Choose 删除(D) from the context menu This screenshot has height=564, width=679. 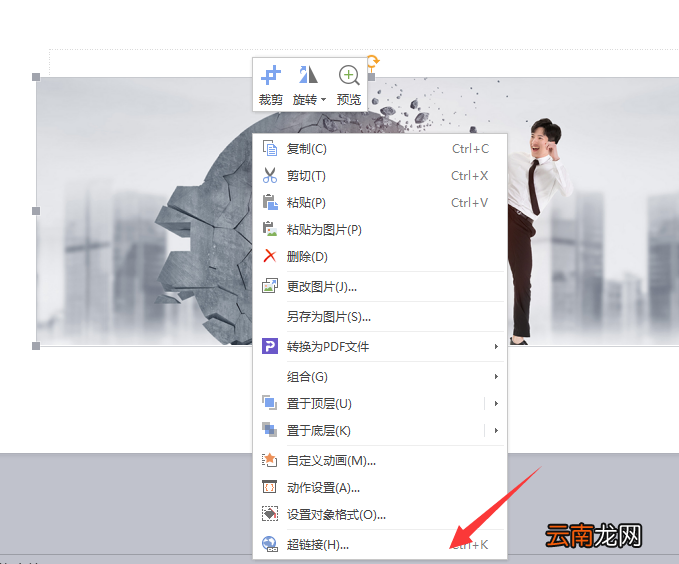tap(379, 256)
